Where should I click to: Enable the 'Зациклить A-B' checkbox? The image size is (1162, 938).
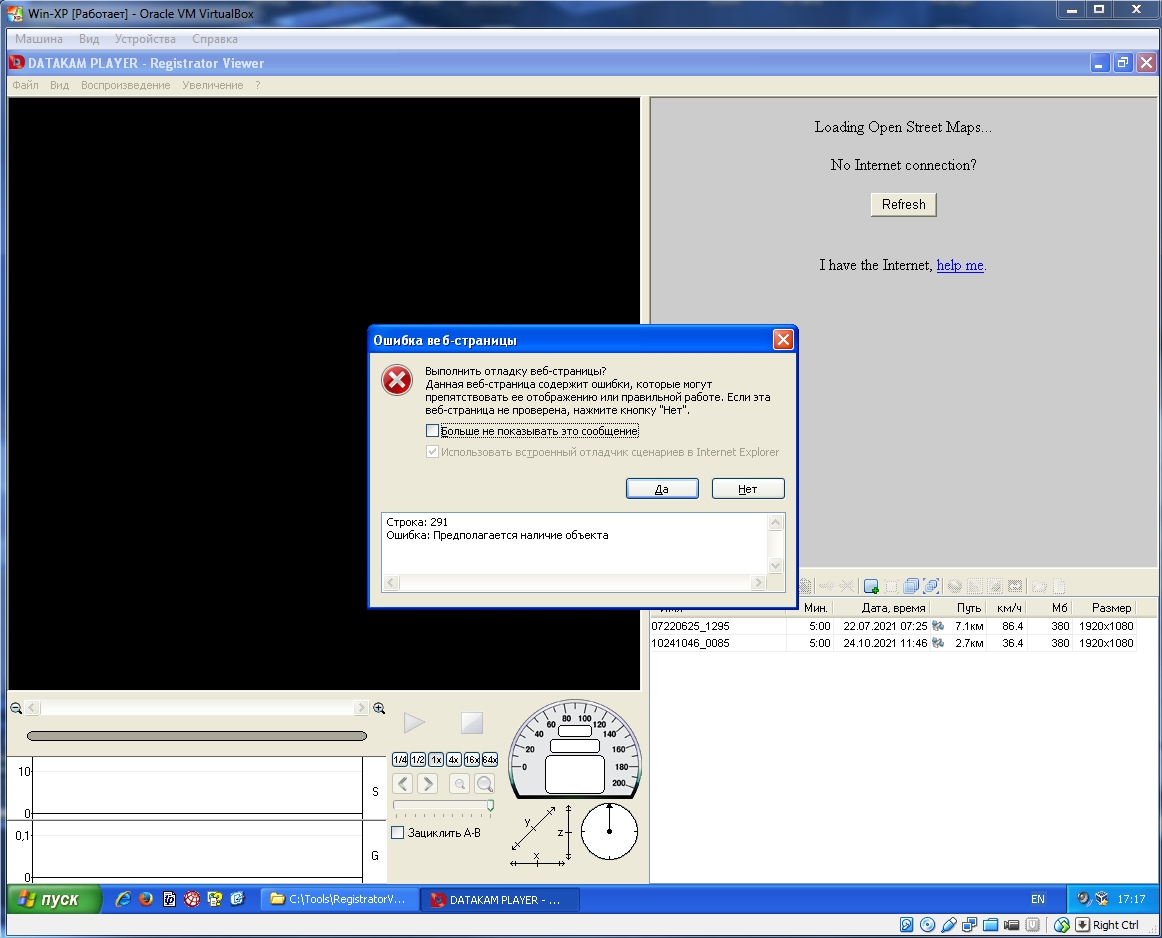(x=398, y=833)
